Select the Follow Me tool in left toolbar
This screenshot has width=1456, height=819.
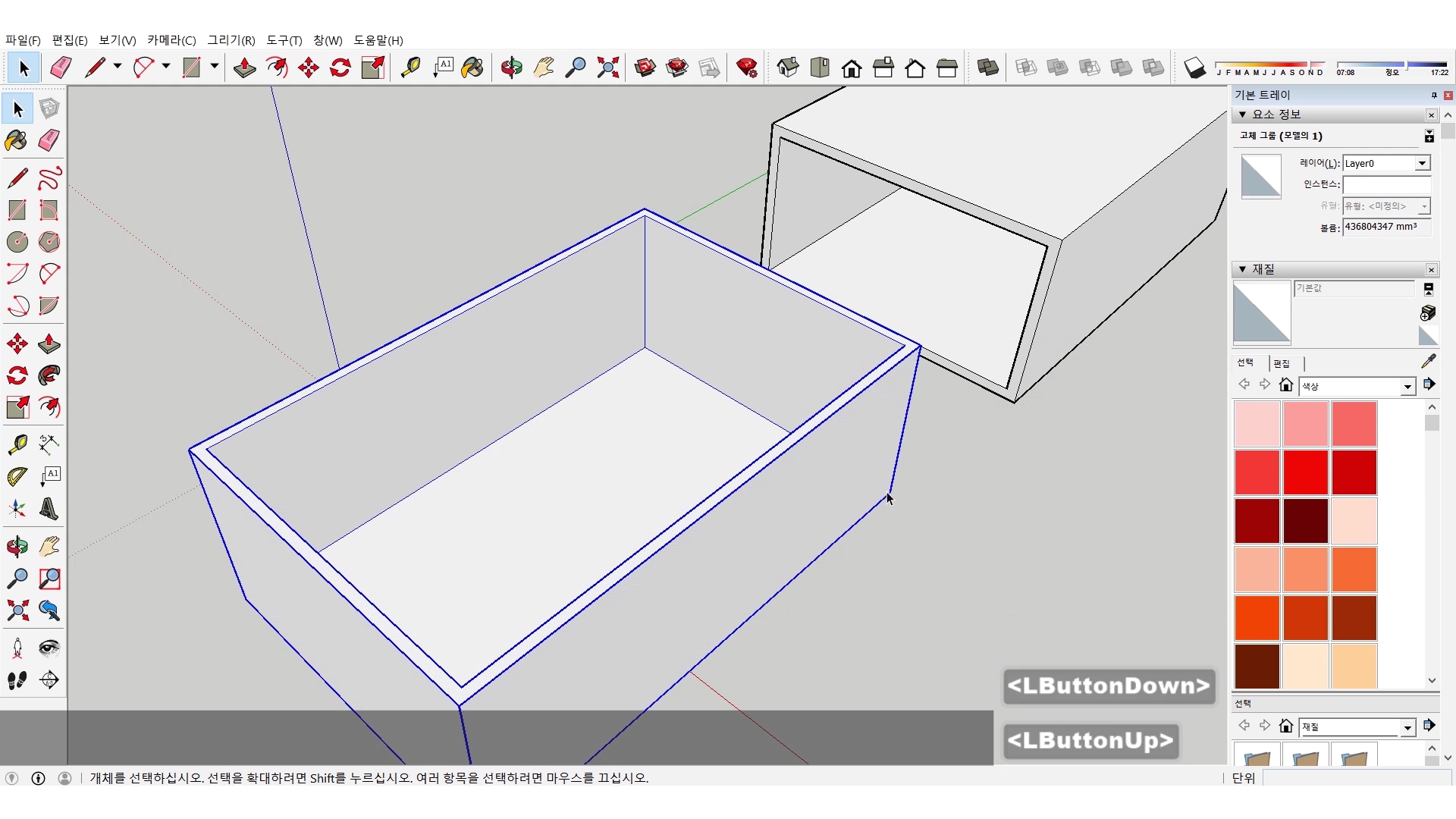49,375
